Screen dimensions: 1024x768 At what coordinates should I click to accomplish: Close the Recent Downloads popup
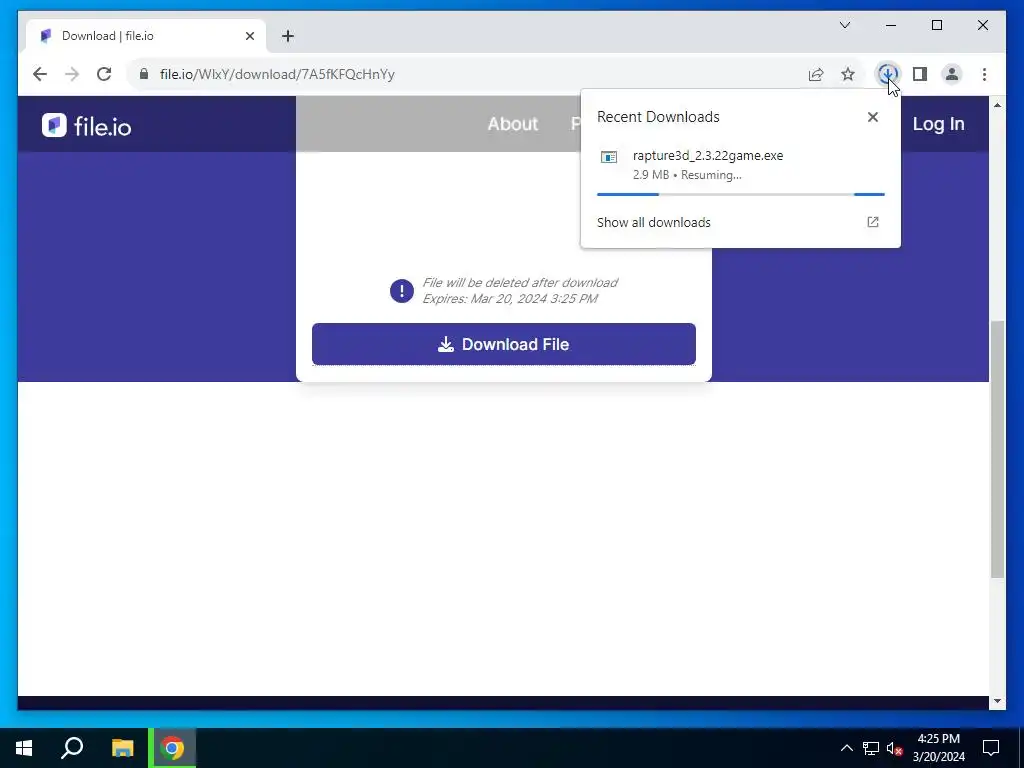pyautogui.click(x=872, y=117)
